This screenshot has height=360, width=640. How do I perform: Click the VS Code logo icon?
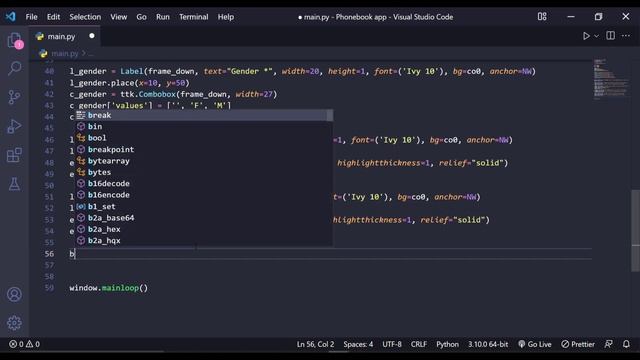(x=10, y=16)
